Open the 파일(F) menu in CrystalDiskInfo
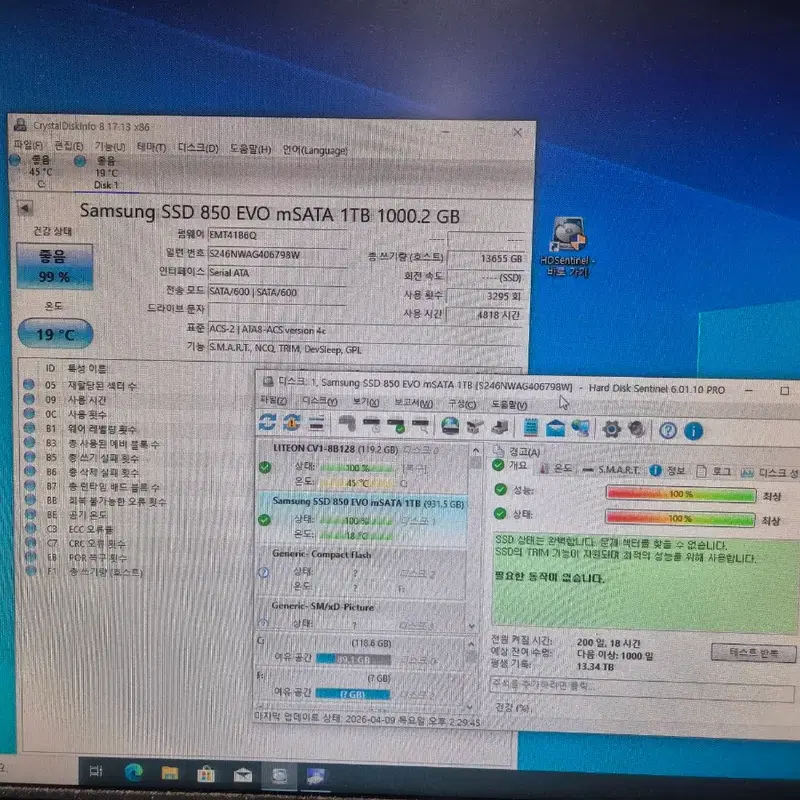 pyautogui.click(x=28, y=145)
